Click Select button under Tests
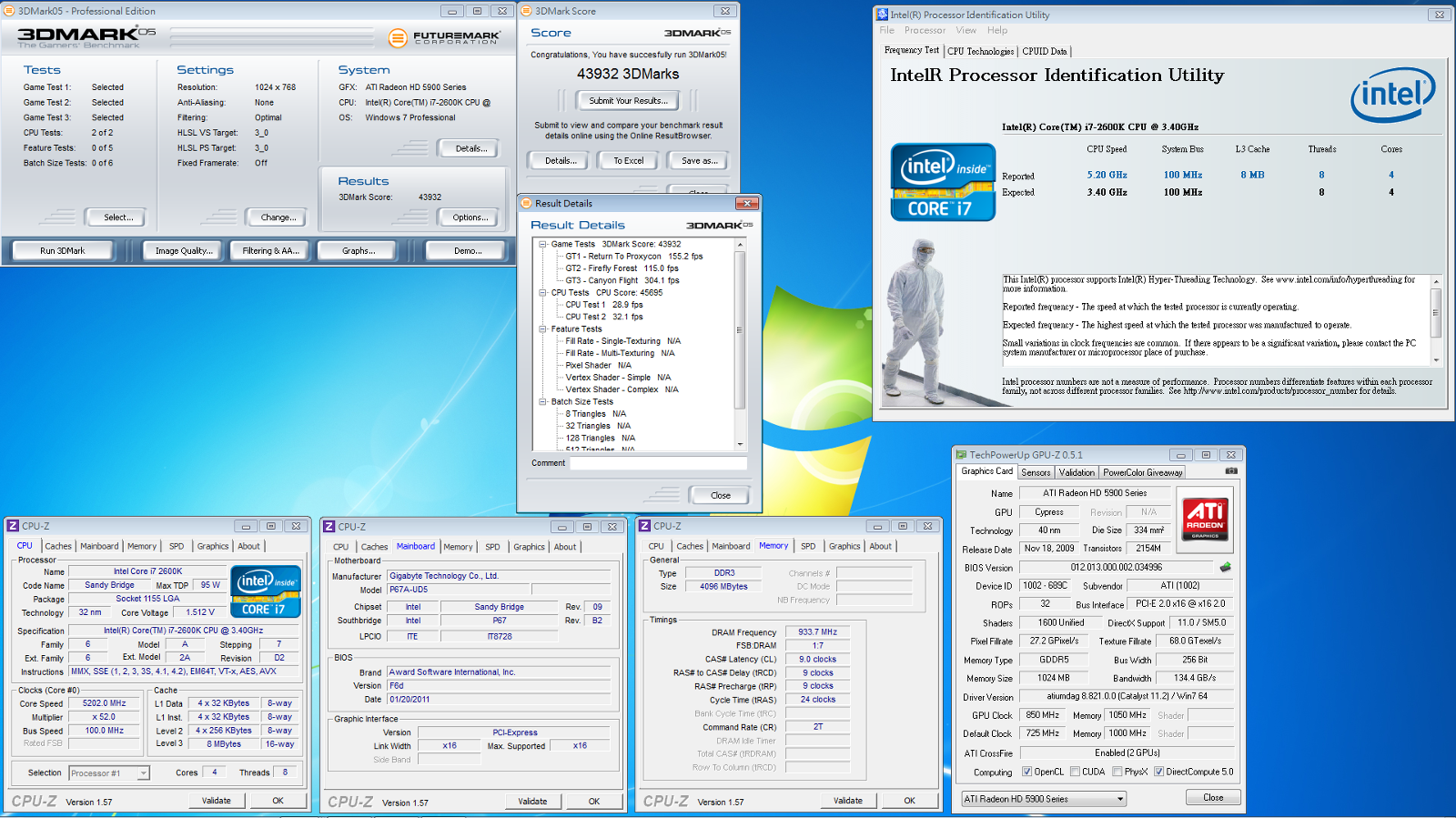This screenshot has height=818, width=1456. [118, 217]
